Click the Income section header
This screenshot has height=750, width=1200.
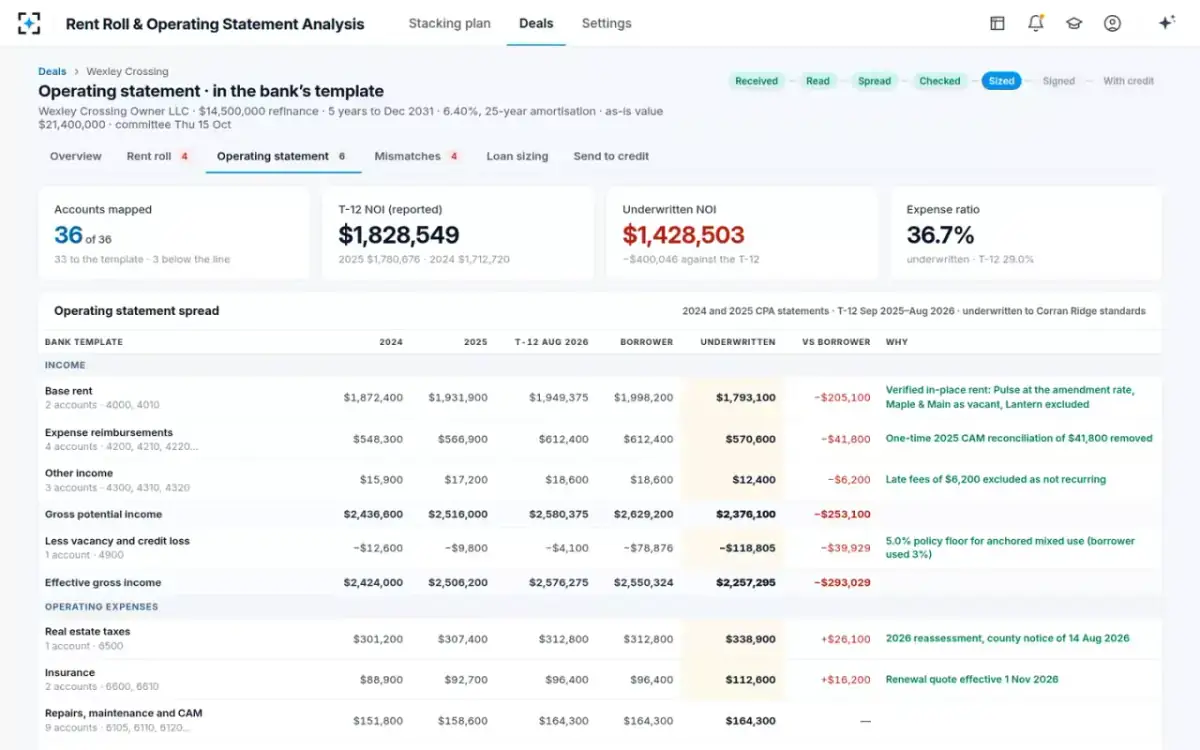65,366
